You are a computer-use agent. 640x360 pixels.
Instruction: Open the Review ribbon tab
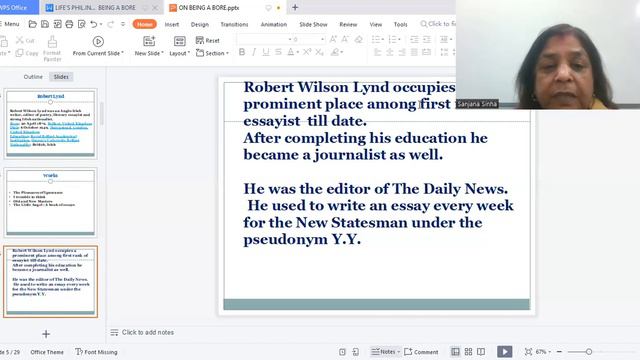(x=348, y=24)
